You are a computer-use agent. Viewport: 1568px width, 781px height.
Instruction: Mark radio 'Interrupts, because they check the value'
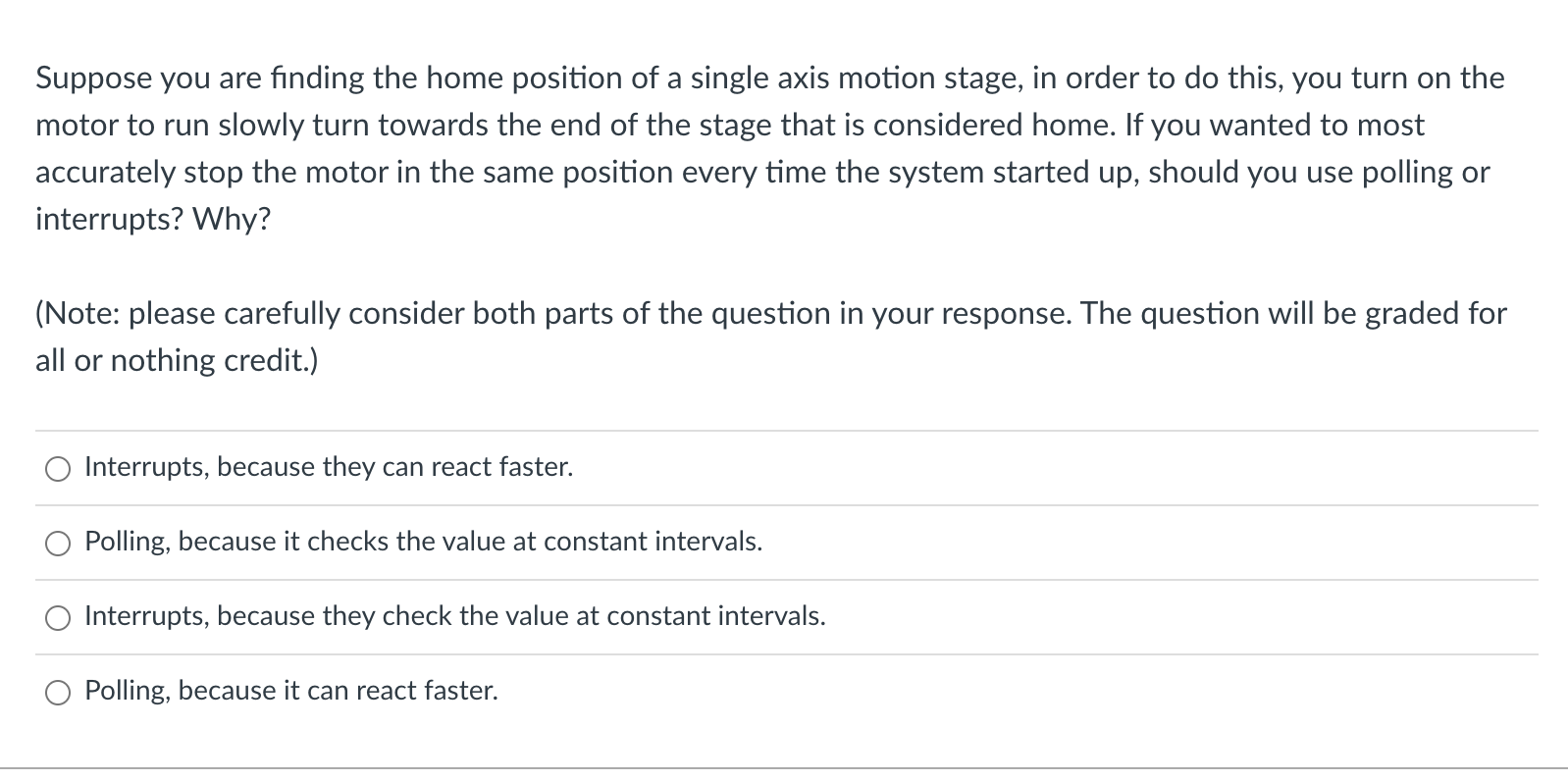[58, 619]
